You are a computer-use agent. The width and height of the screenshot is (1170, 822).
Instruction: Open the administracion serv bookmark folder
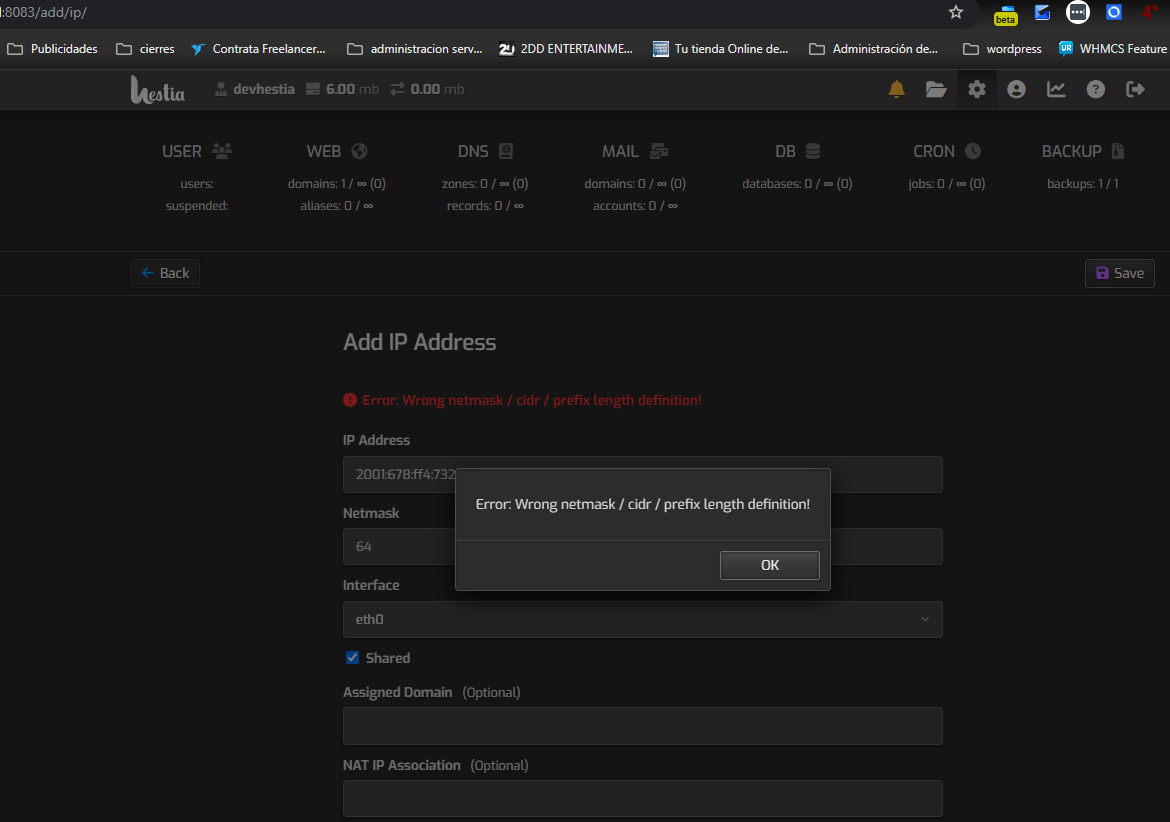pyautogui.click(x=415, y=49)
